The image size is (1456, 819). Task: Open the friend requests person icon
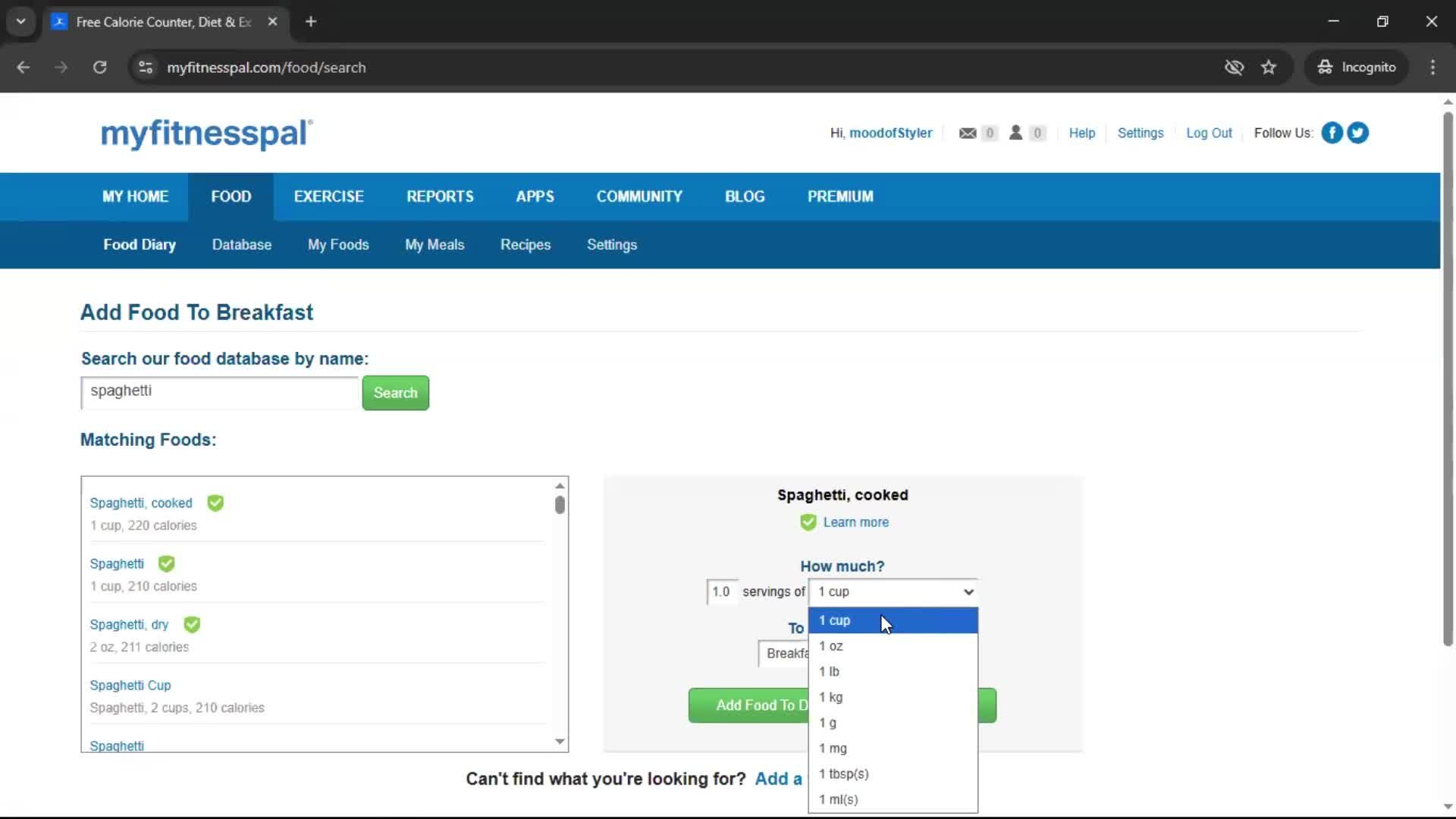coord(1015,133)
